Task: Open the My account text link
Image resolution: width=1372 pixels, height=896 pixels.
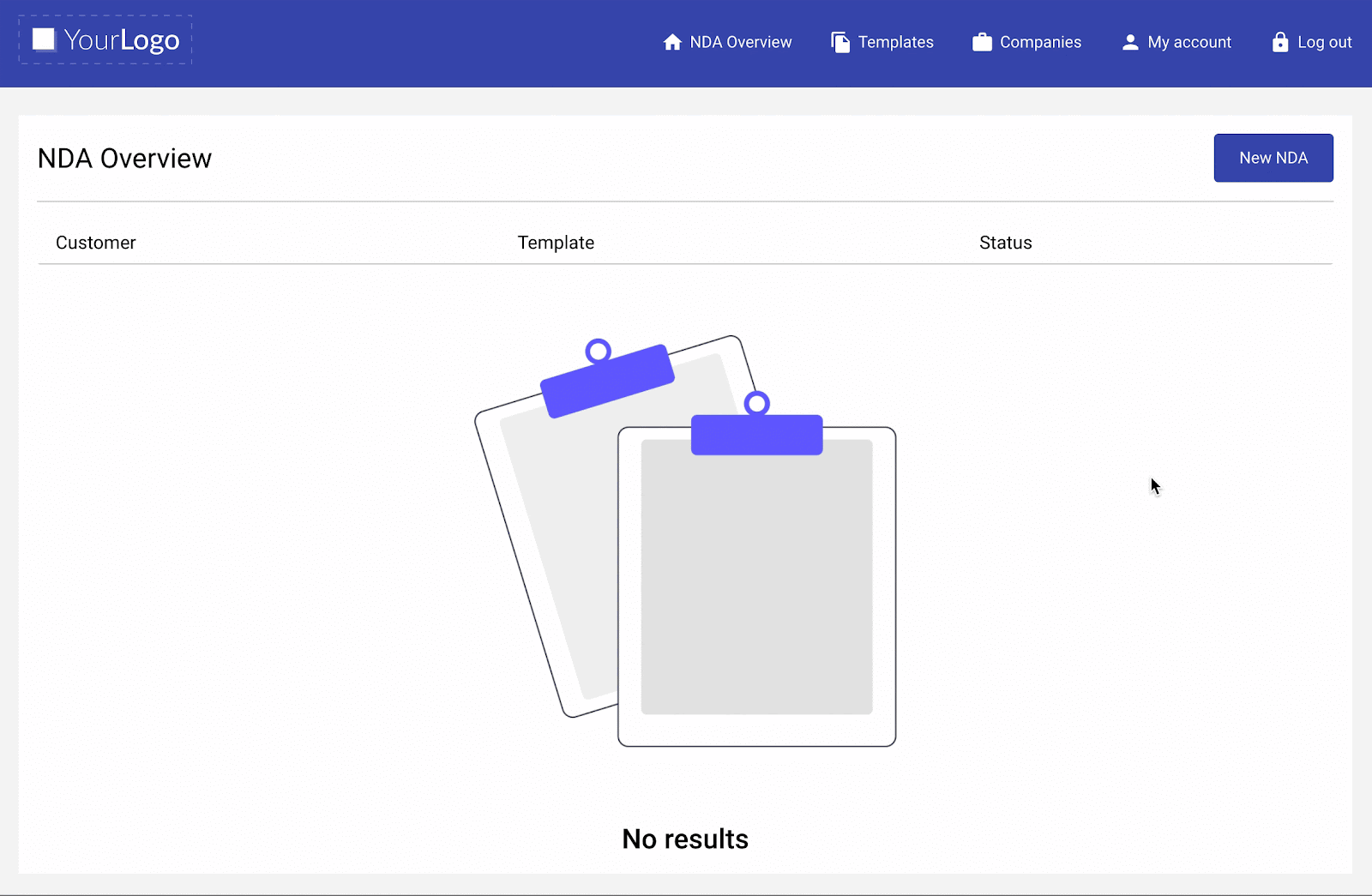Action: pos(1189,42)
